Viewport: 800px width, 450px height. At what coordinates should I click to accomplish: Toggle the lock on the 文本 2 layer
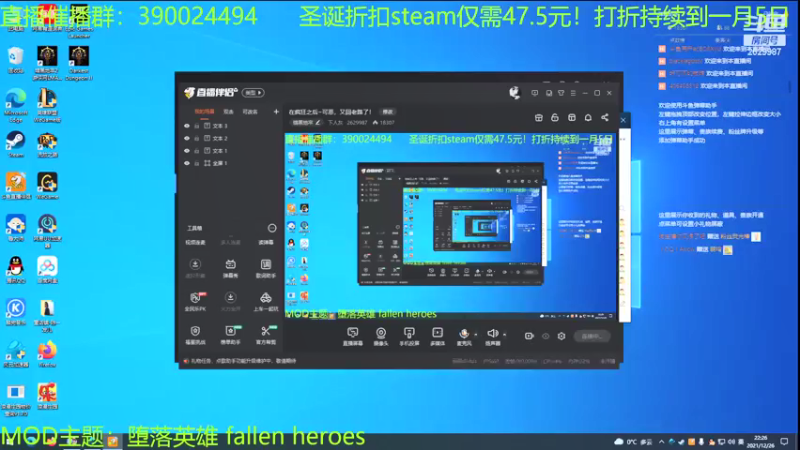(196, 138)
